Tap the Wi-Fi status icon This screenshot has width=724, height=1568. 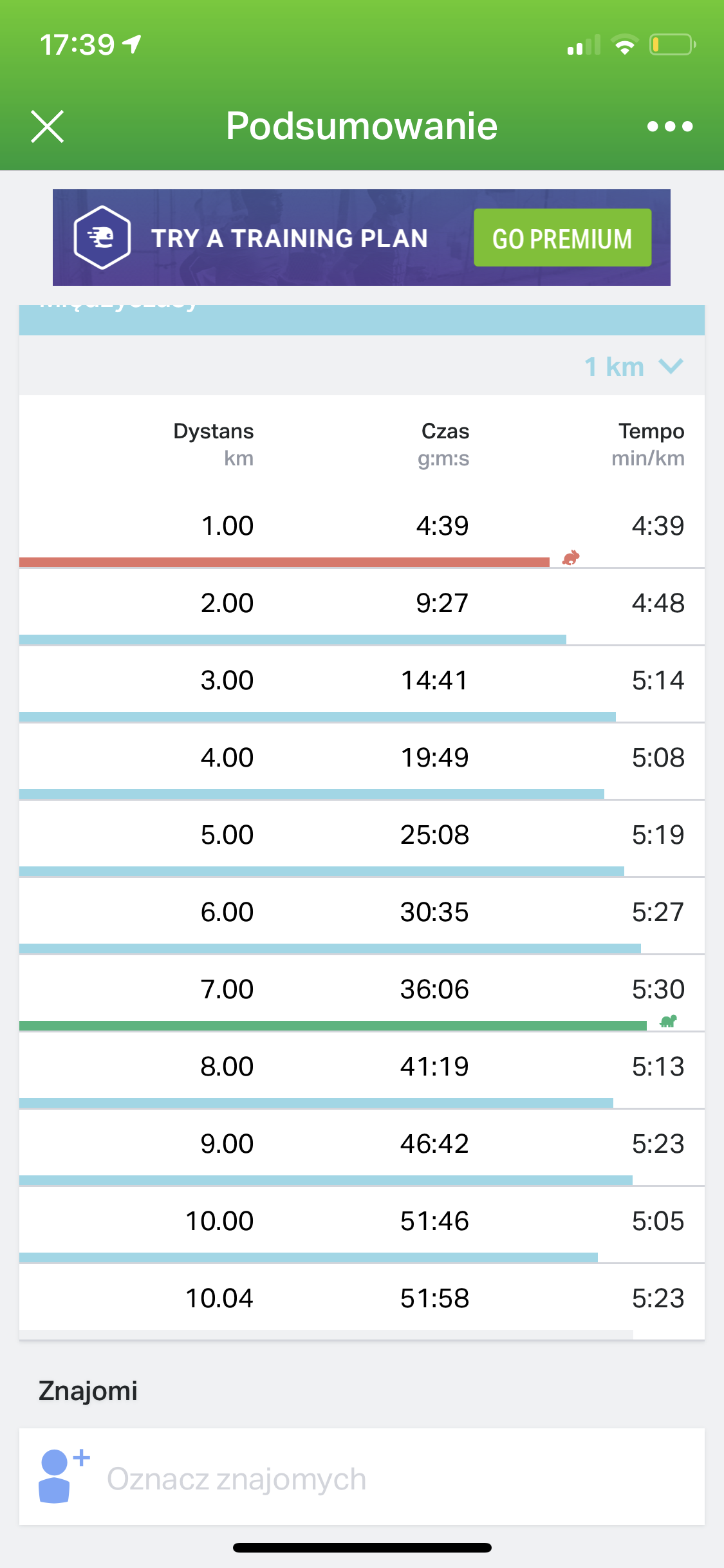(x=624, y=45)
